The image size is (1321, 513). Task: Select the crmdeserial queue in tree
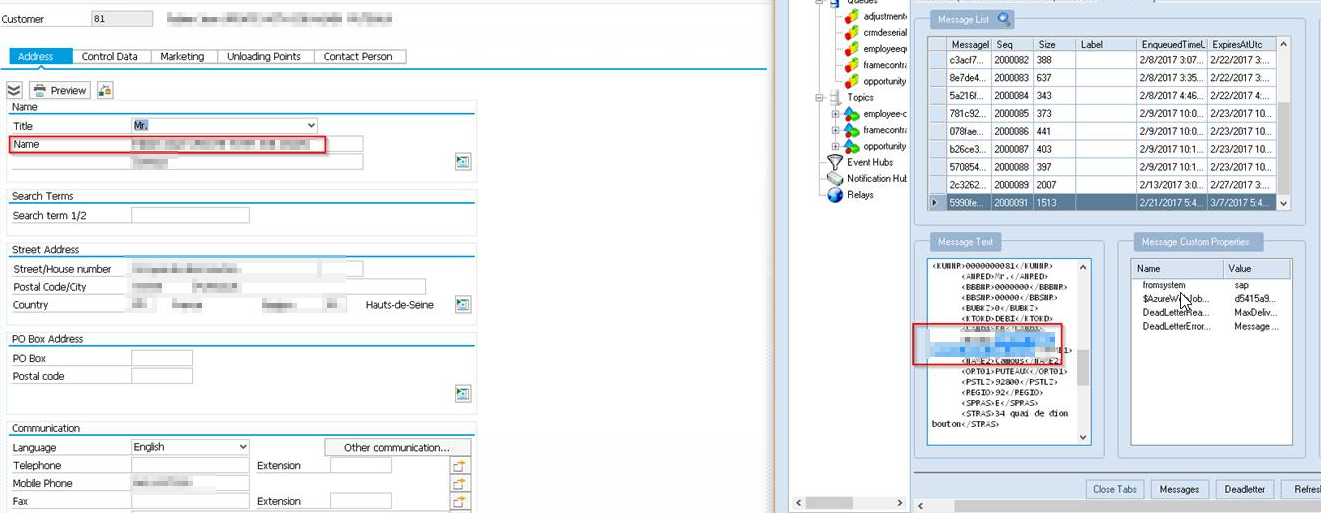coord(876,33)
